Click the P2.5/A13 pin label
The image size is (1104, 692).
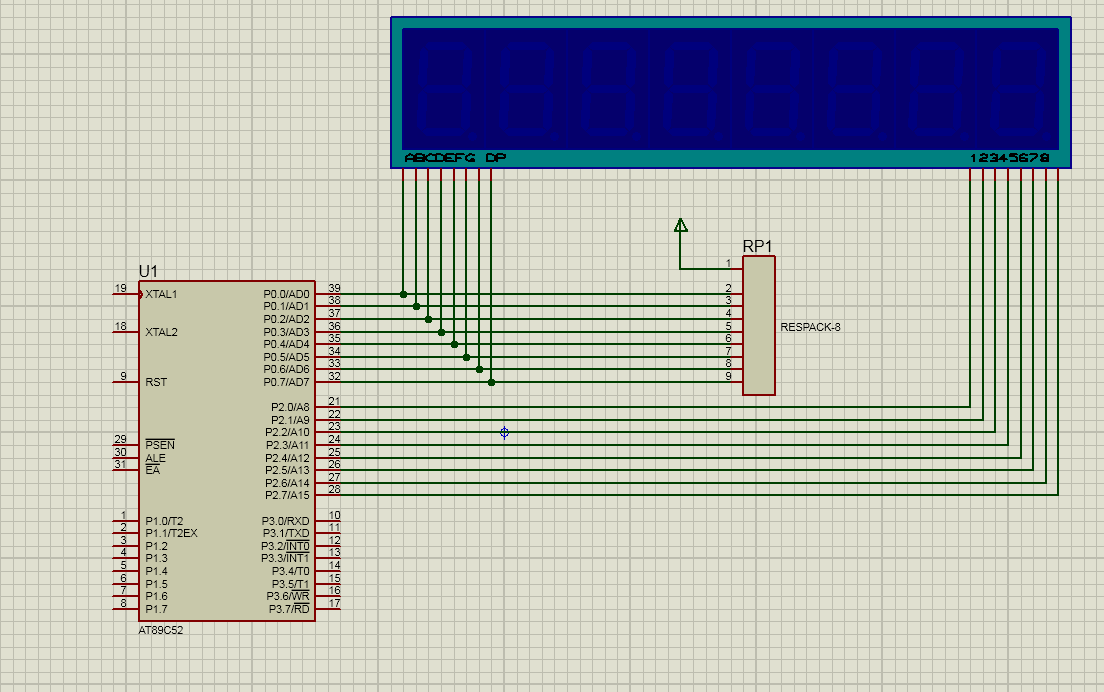(287, 470)
